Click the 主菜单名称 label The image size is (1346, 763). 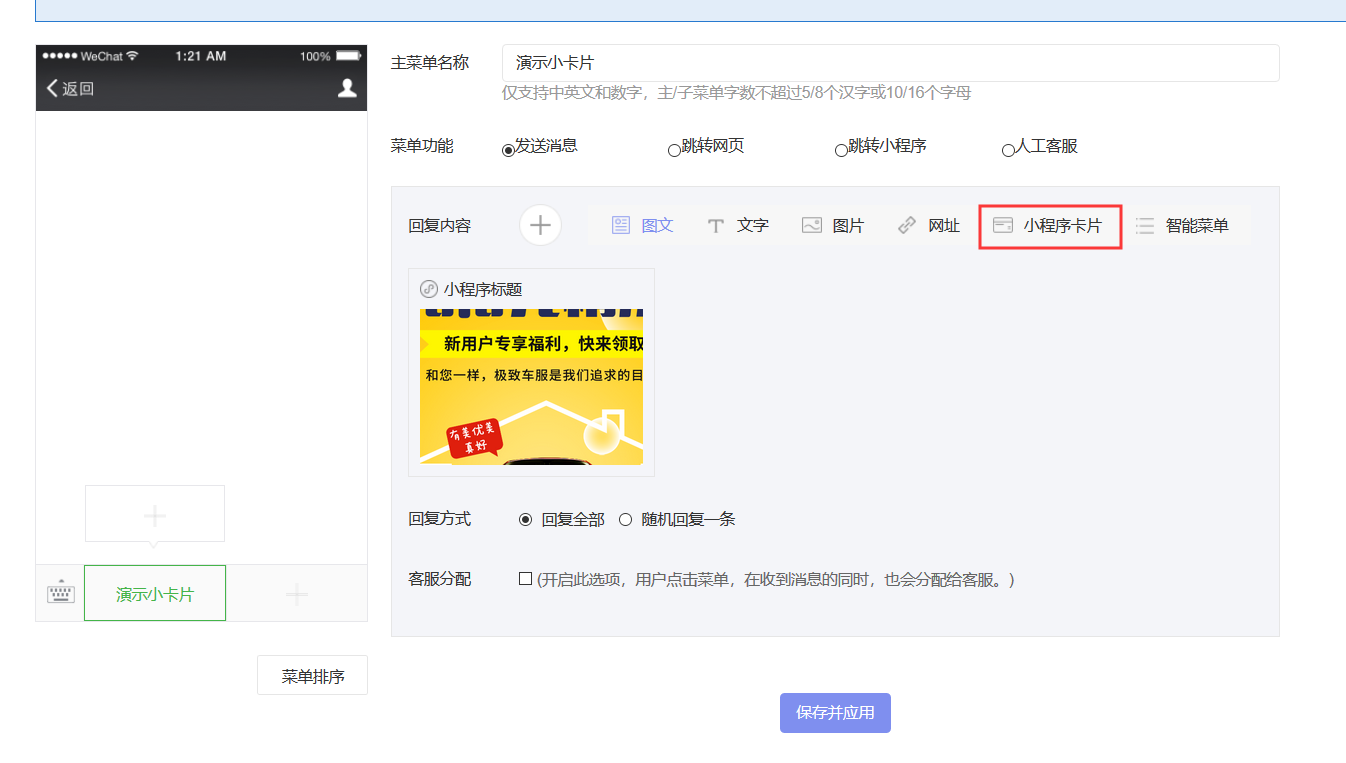429,62
